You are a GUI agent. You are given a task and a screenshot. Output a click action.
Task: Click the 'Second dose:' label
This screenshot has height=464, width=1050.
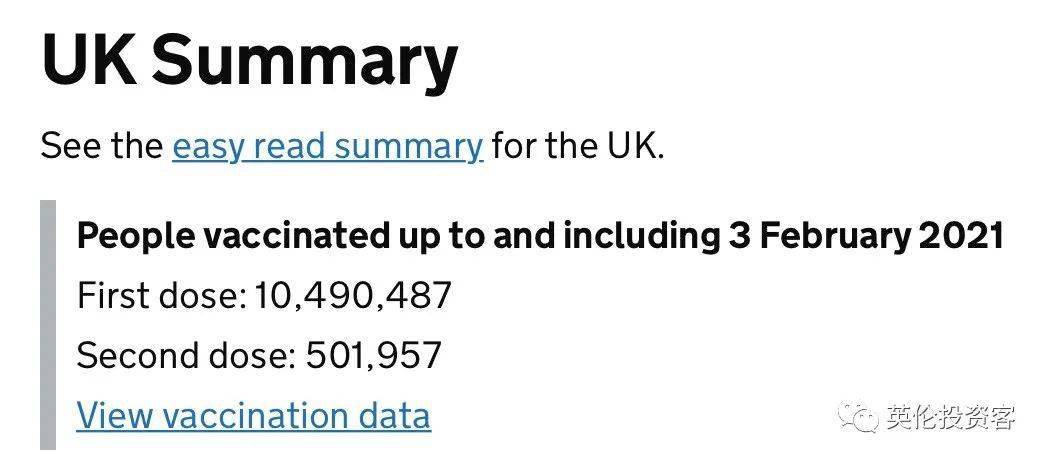coord(186,356)
